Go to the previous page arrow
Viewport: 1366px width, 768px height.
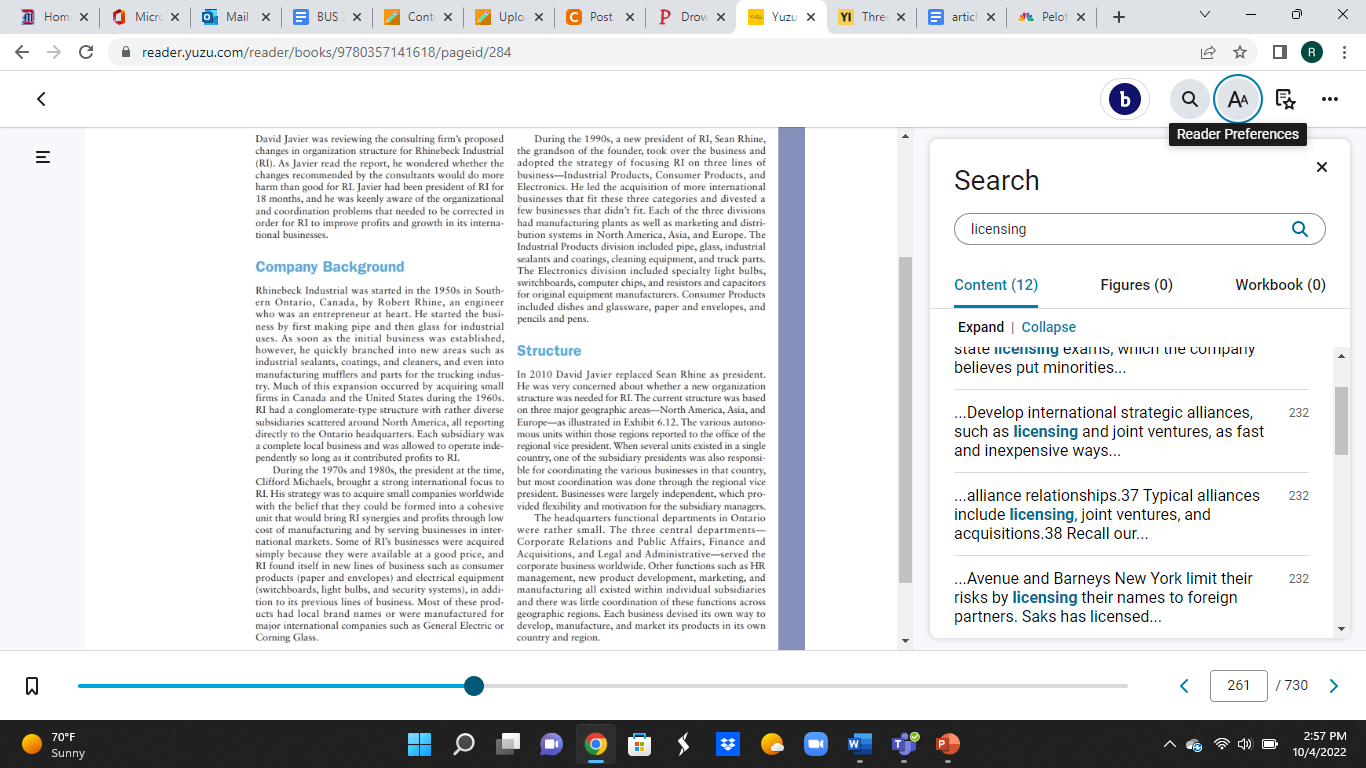coord(1185,686)
